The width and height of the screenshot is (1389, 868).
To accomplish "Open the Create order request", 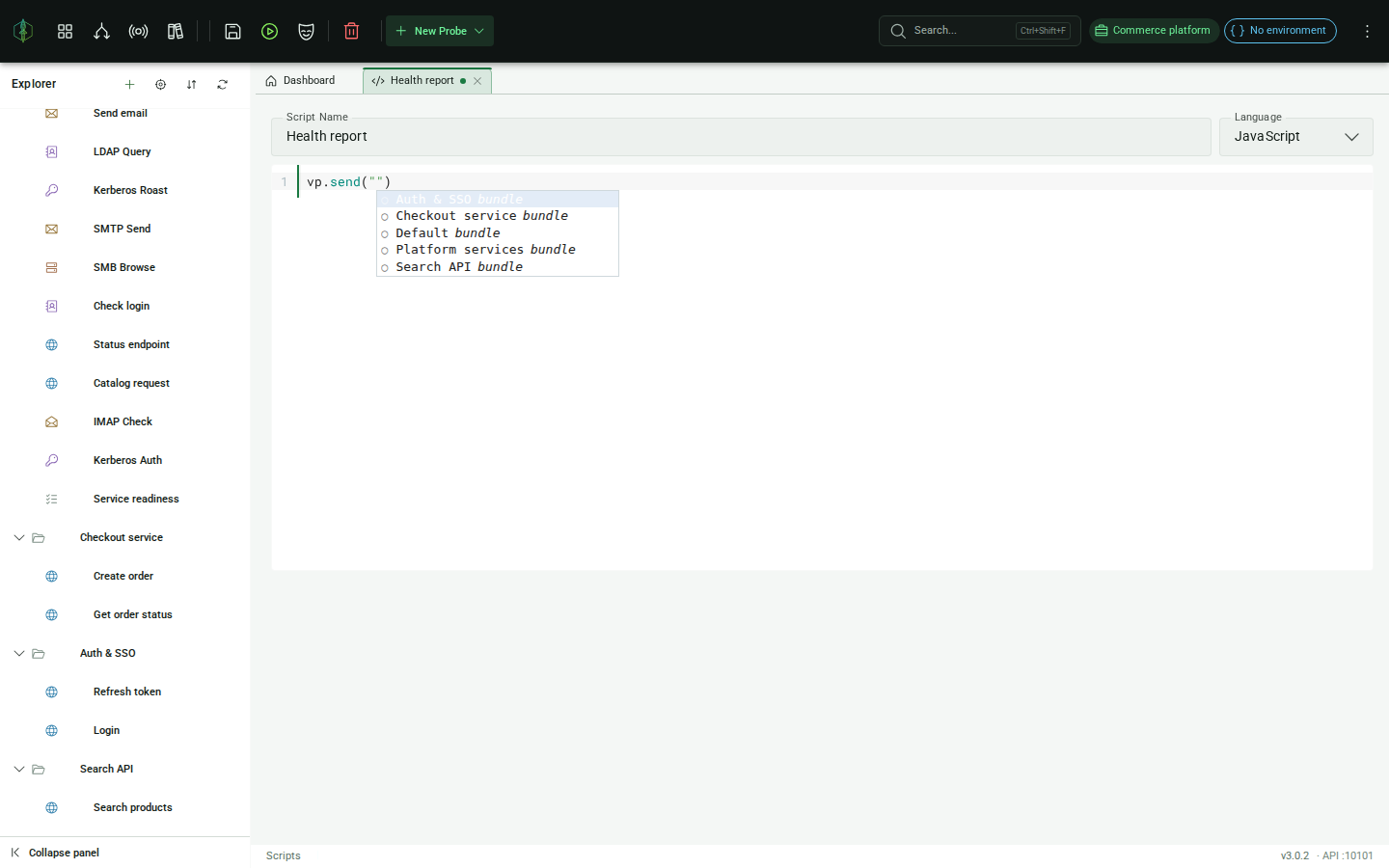I will (125, 576).
